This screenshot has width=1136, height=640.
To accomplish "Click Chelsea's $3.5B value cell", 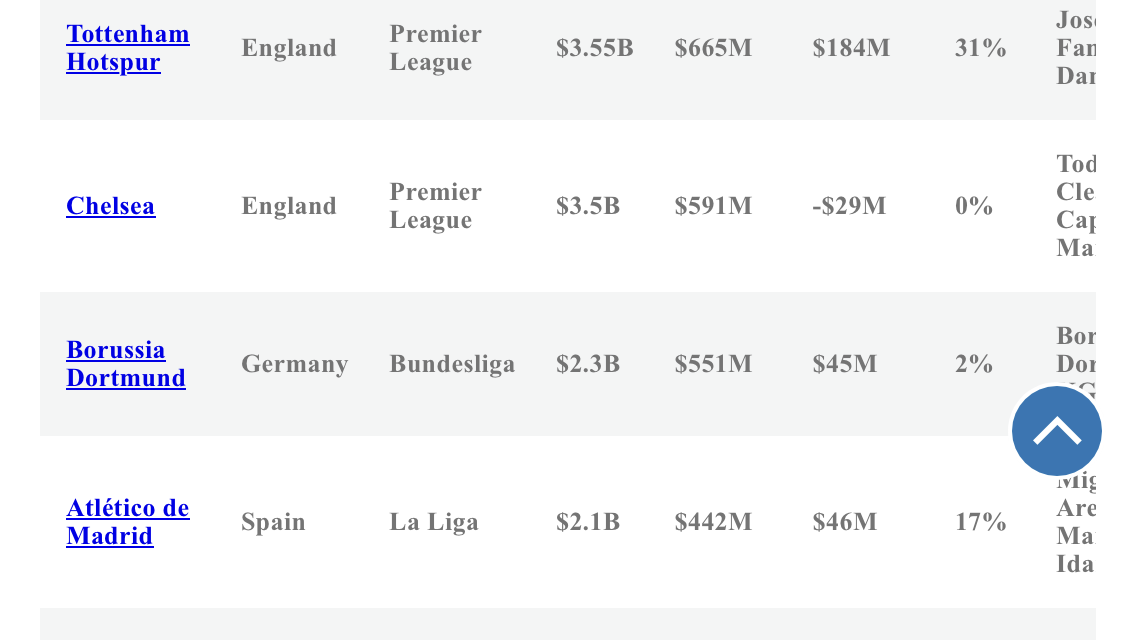I will pyautogui.click(x=588, y=206).
